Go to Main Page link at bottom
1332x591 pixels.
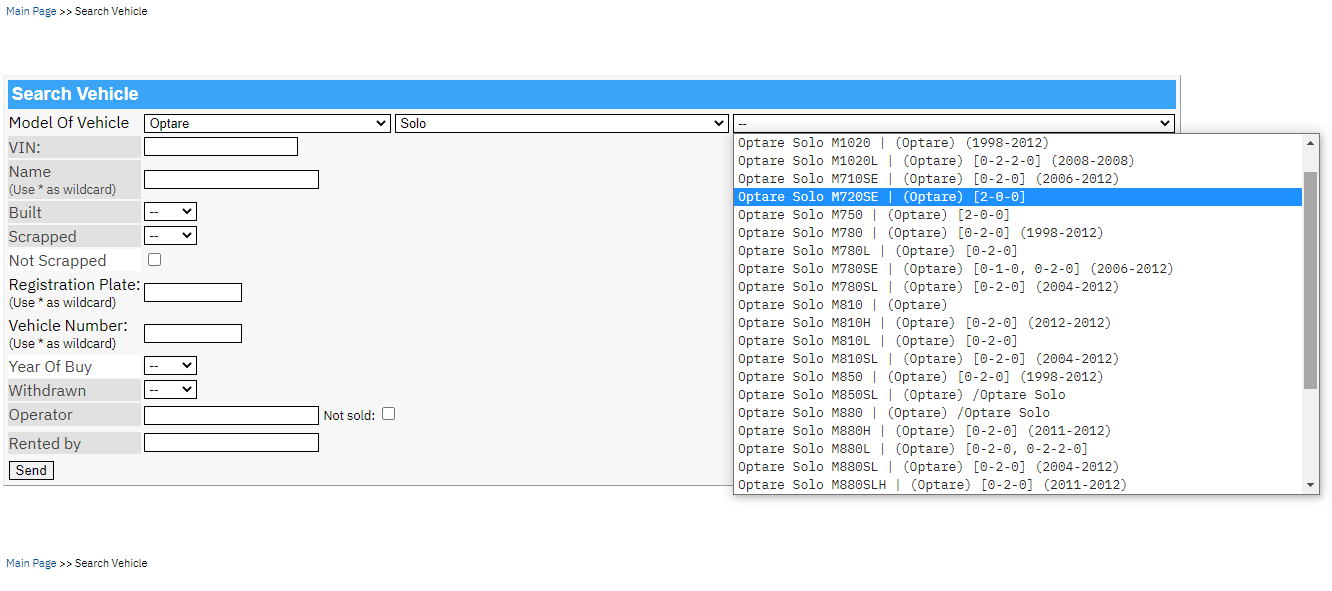[31, 563]
